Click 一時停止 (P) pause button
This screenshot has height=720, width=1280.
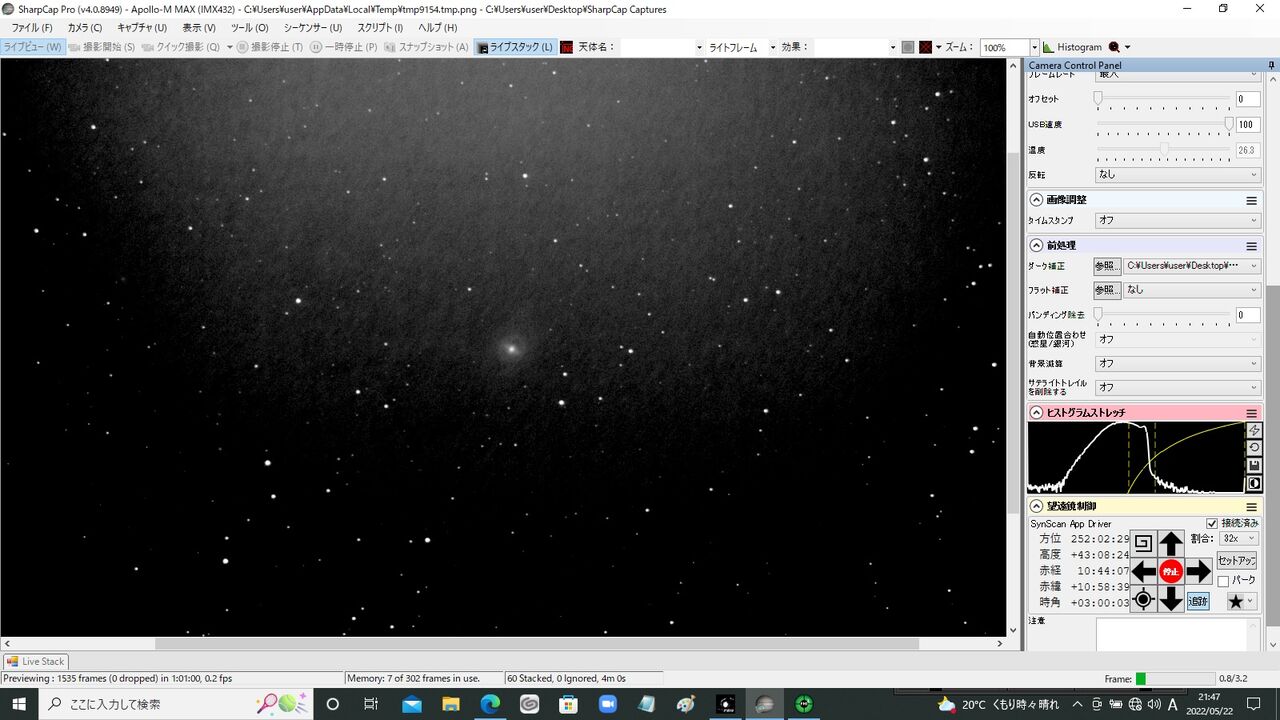345,47
